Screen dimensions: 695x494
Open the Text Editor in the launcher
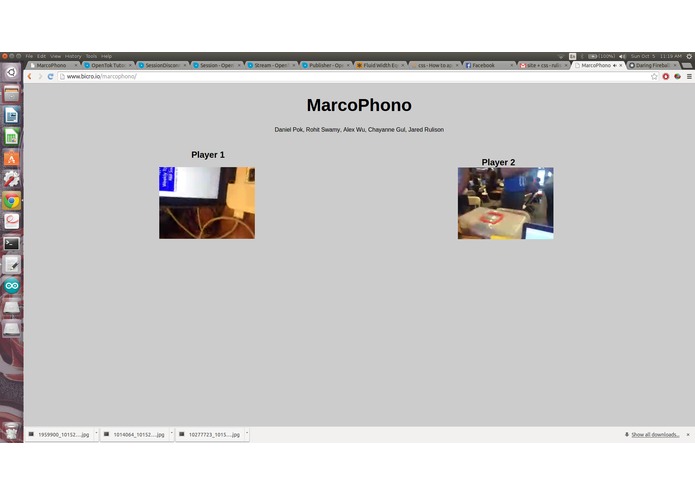[x=12, y=265]
